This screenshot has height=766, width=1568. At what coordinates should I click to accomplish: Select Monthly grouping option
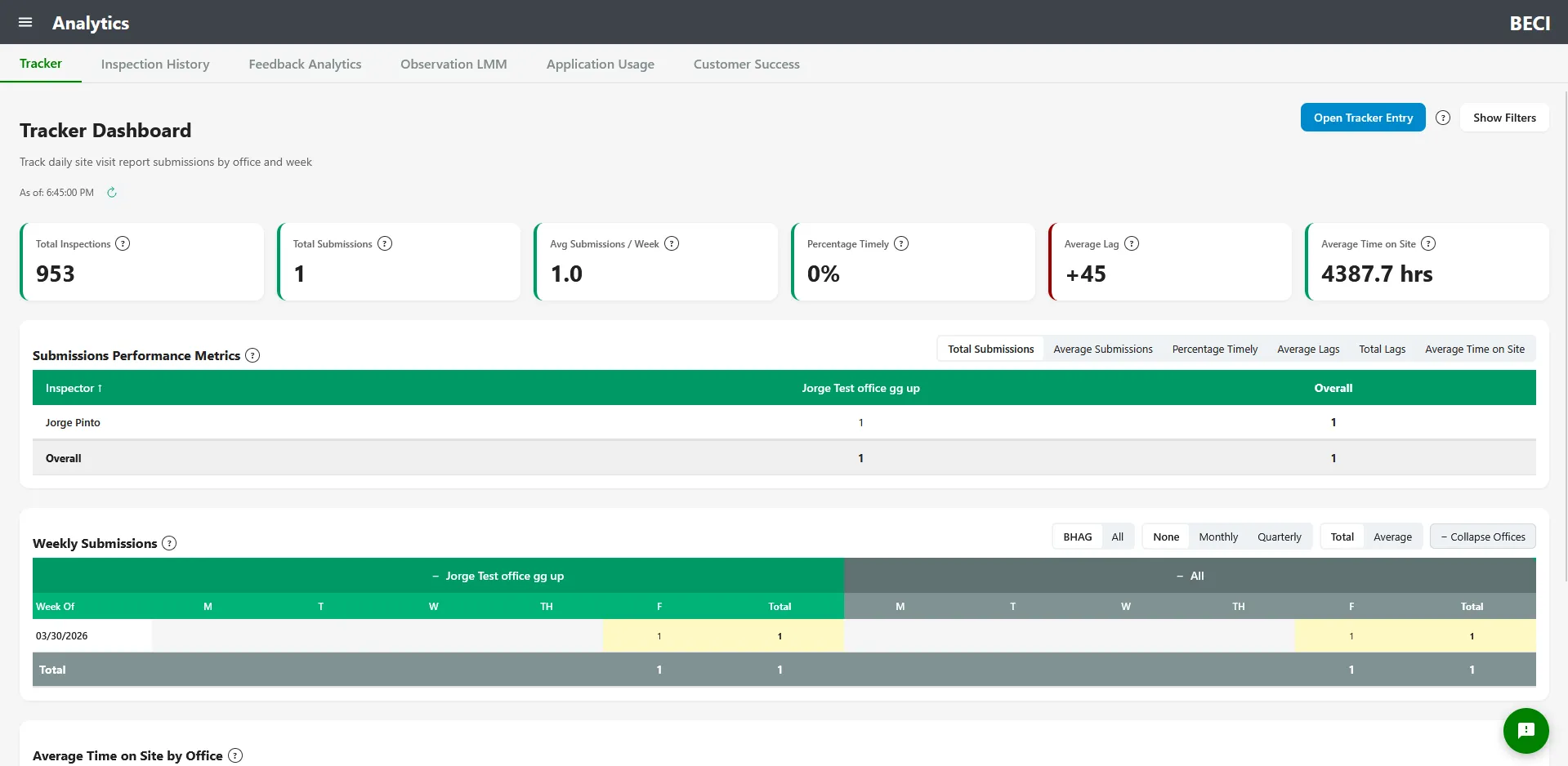tap(1218, 537)
